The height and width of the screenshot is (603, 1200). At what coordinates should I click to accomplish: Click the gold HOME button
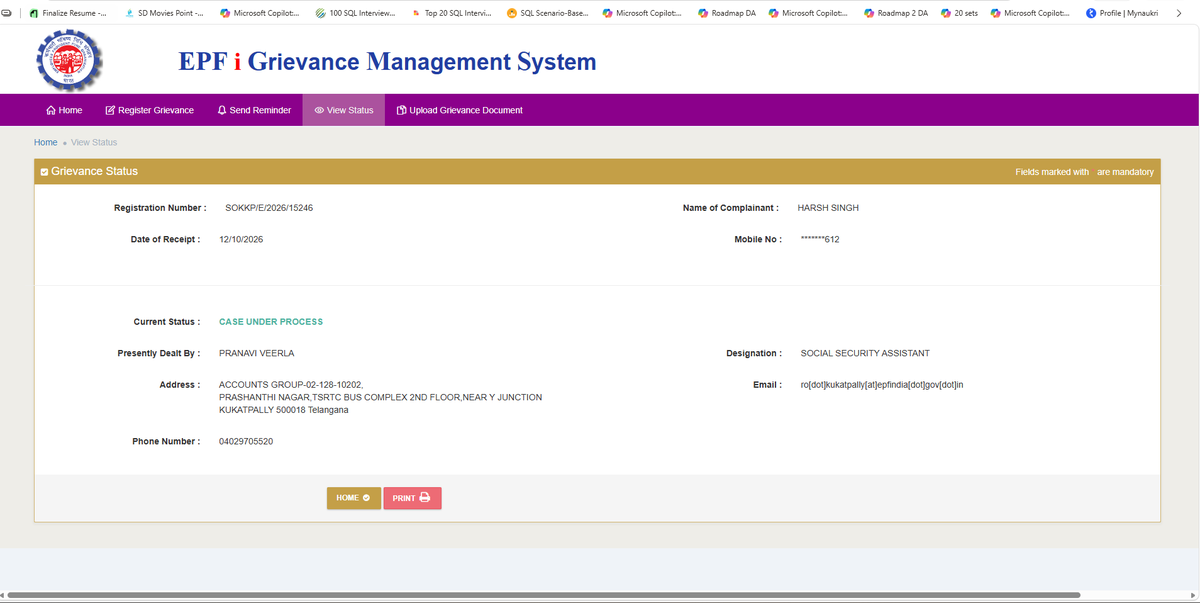point(354,498)
